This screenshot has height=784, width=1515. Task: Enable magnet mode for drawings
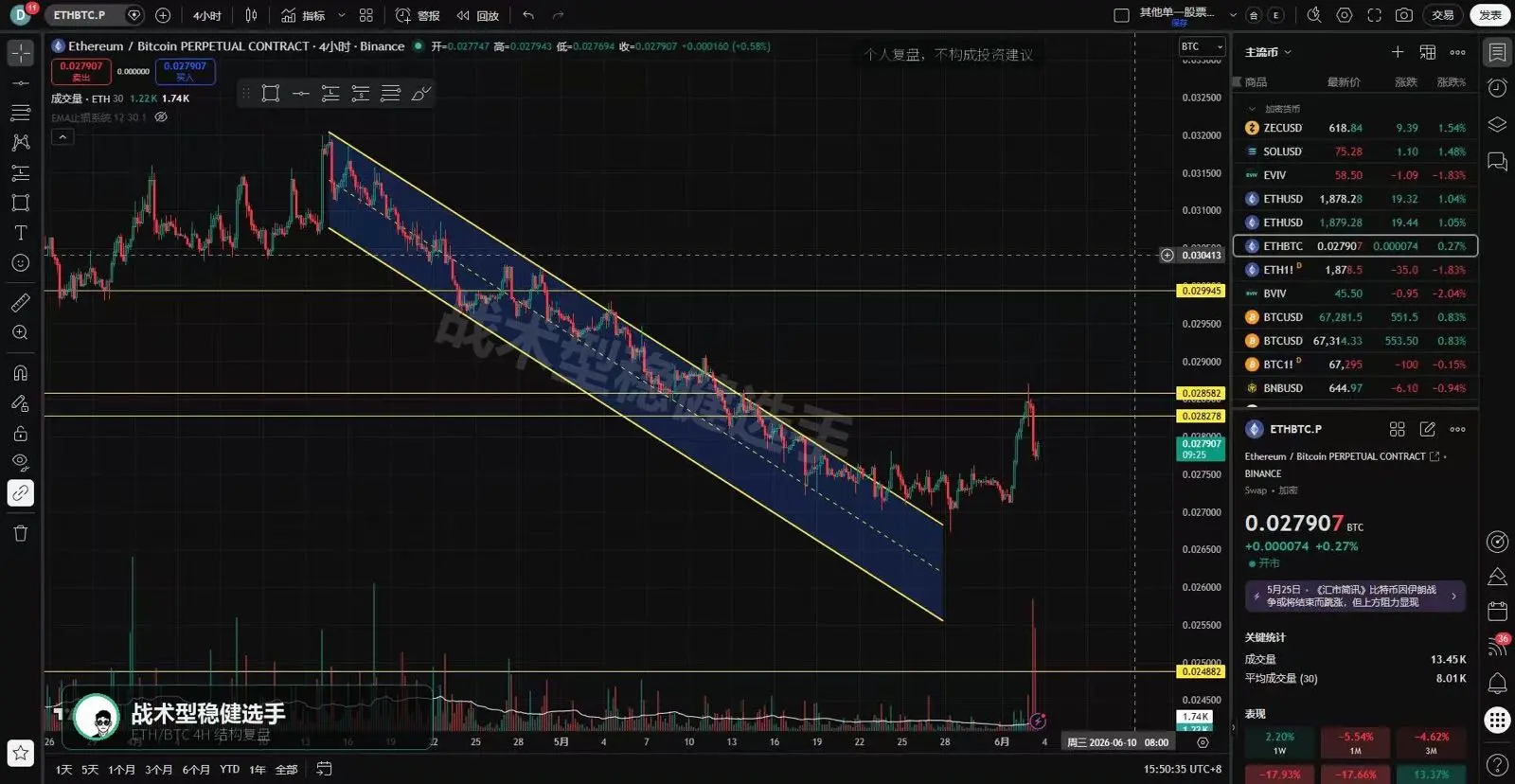pos(20,373)
